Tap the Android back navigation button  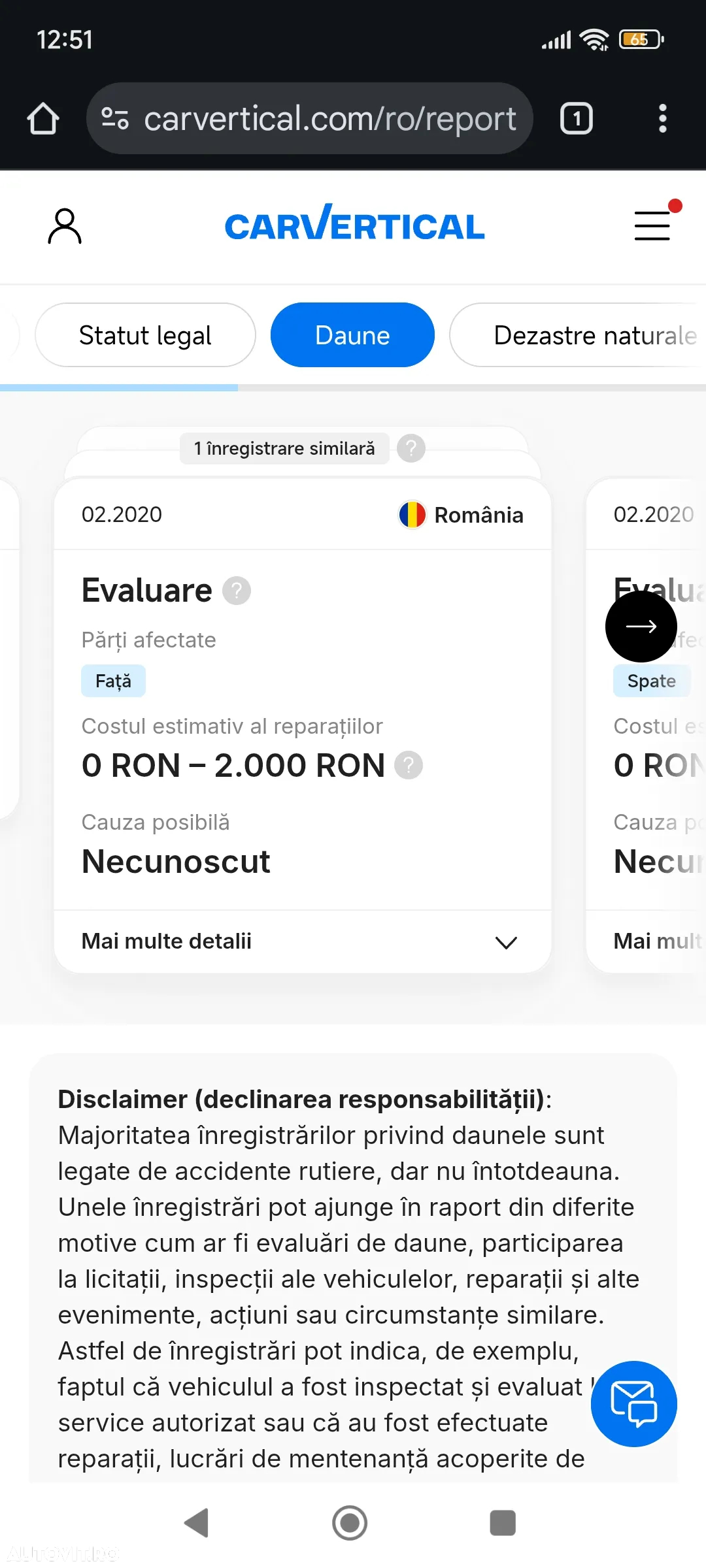tap(197, 1523)
